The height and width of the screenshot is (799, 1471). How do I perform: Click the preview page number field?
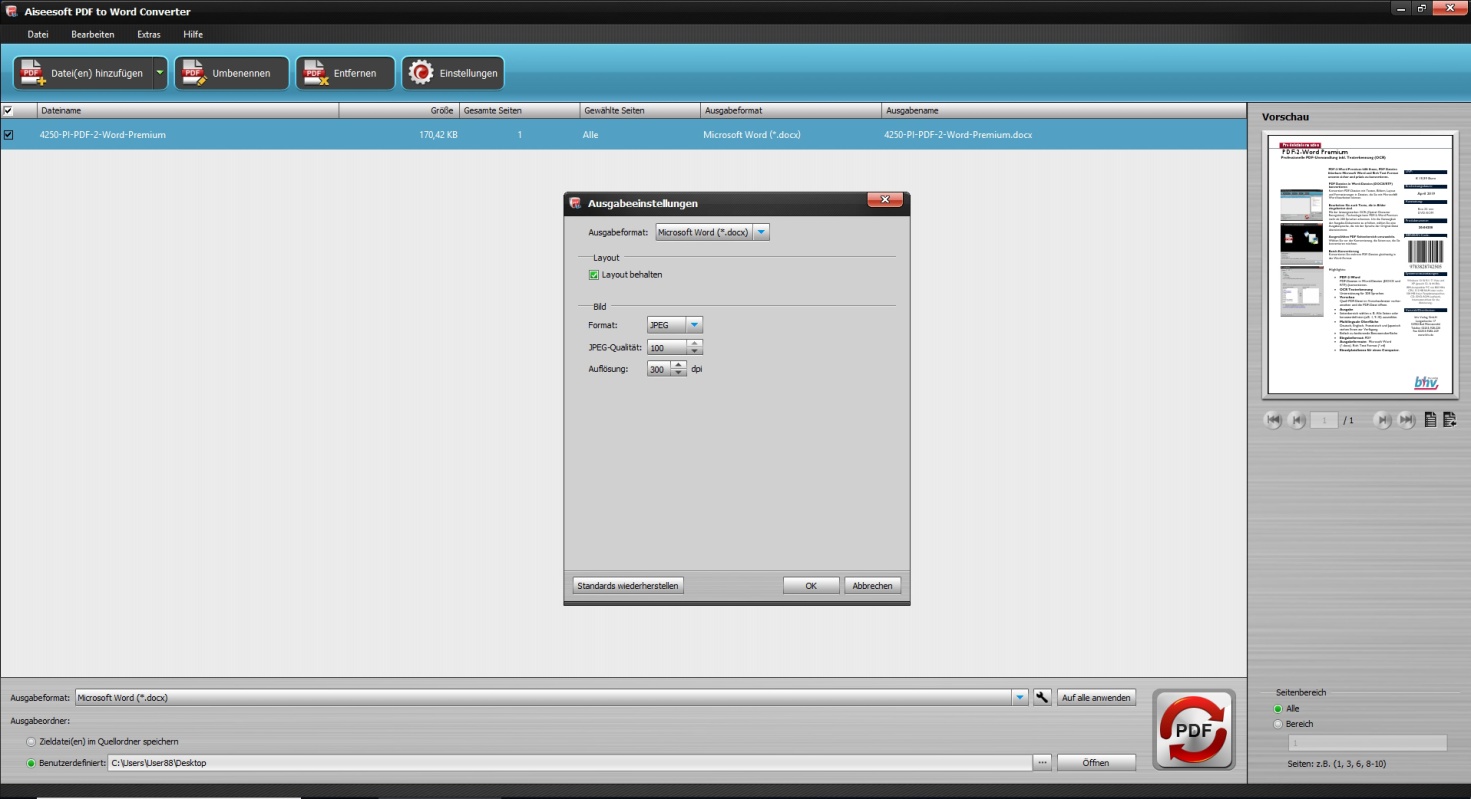tap(1324, 420)
